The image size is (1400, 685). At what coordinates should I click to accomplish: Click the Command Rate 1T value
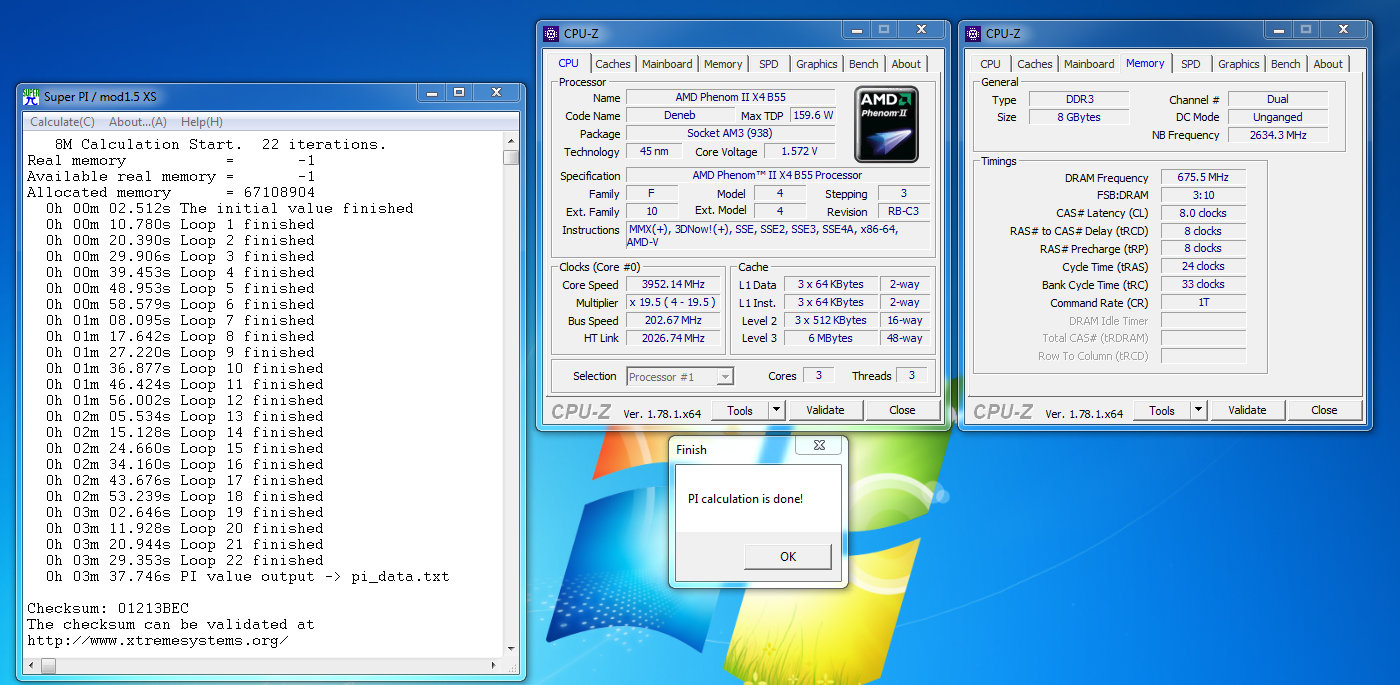click(1203, 302)
